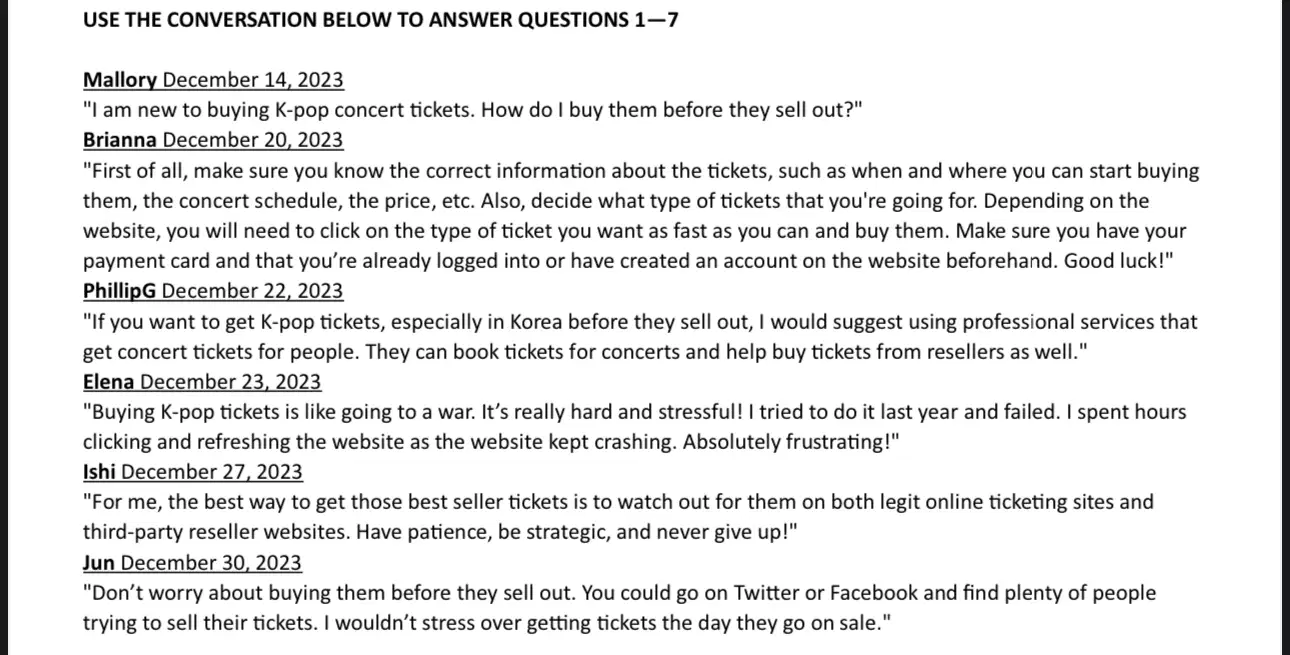Click the date December 30, 2023
This screenshot has width=1290, height=655.
[x=211, y=562]
